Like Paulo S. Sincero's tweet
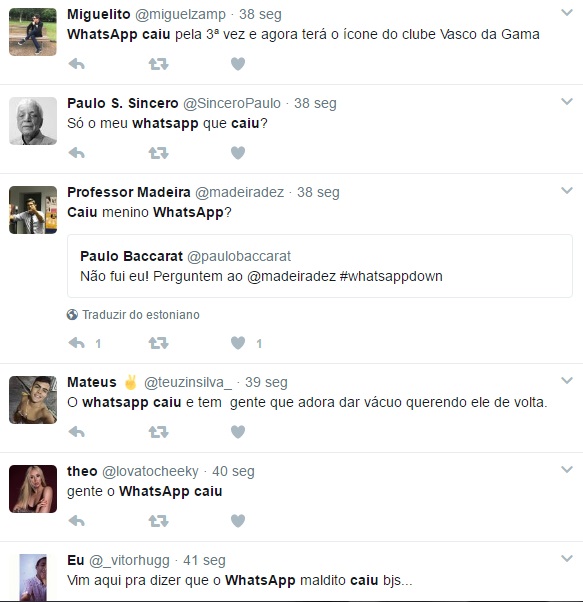The width and height of the screenshot is (583, 602). (x=238, y=153)
